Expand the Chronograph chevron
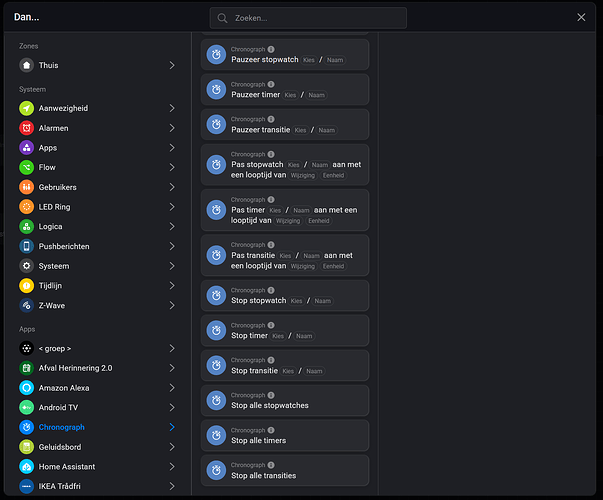603x500 pixels. [172, 427]
